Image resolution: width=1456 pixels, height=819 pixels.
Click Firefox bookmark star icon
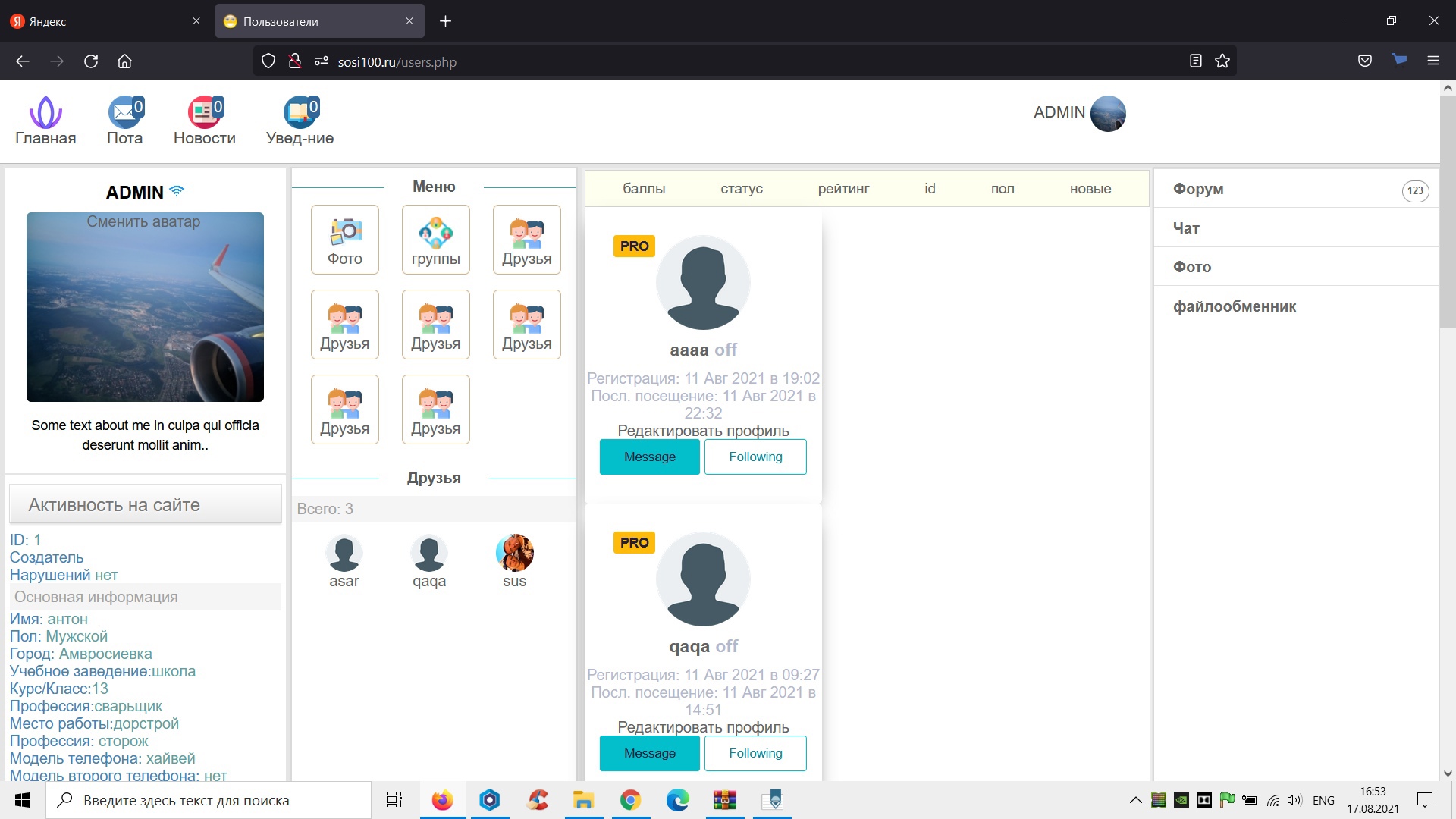point(1222,61)
